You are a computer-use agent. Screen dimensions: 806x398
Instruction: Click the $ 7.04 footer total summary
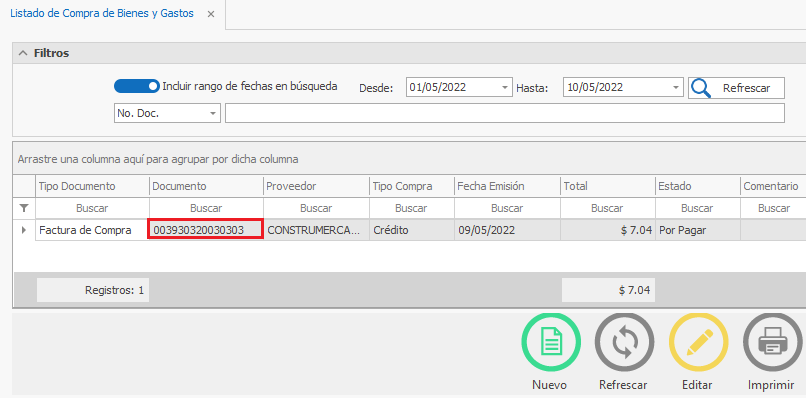pos(608,291)
